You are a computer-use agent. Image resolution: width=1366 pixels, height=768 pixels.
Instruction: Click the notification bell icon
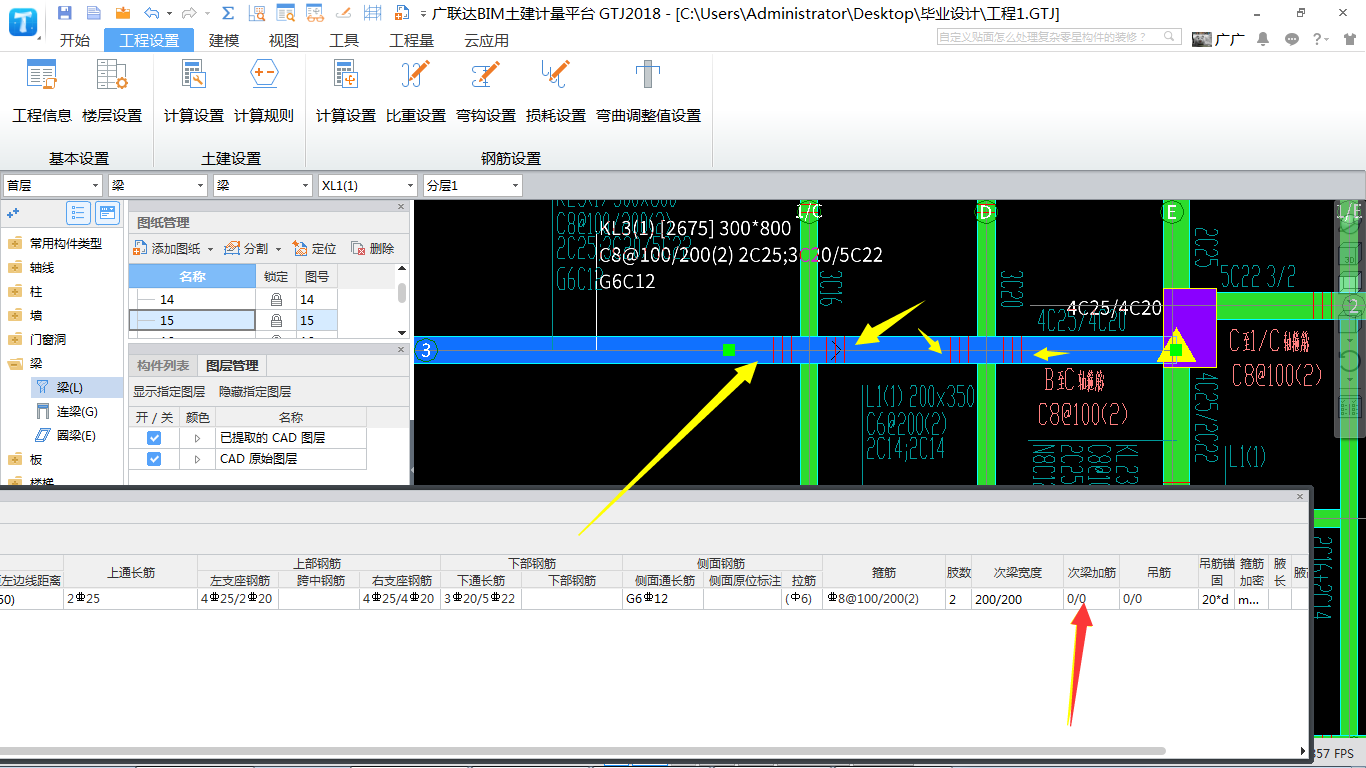pyautogui.click(x=1263, y=38)
